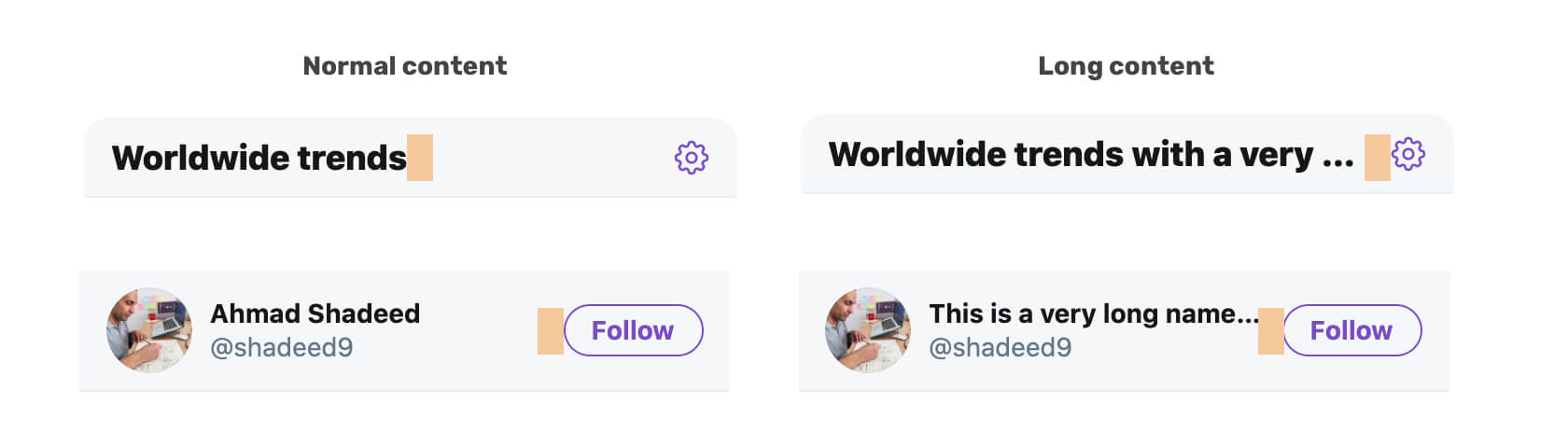1568x446 pixels.
Task: Select the short "Worldwide trends" title
Action: coord(259,158)
